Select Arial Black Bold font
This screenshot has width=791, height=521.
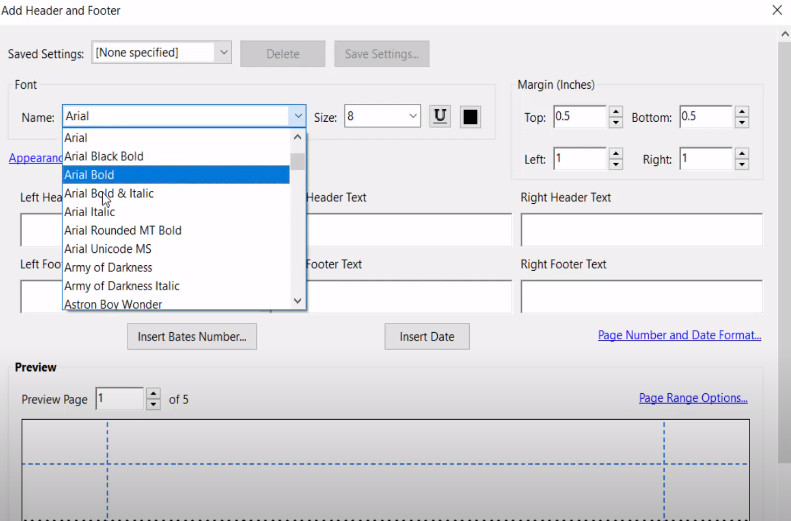click(x=104, y=156)
